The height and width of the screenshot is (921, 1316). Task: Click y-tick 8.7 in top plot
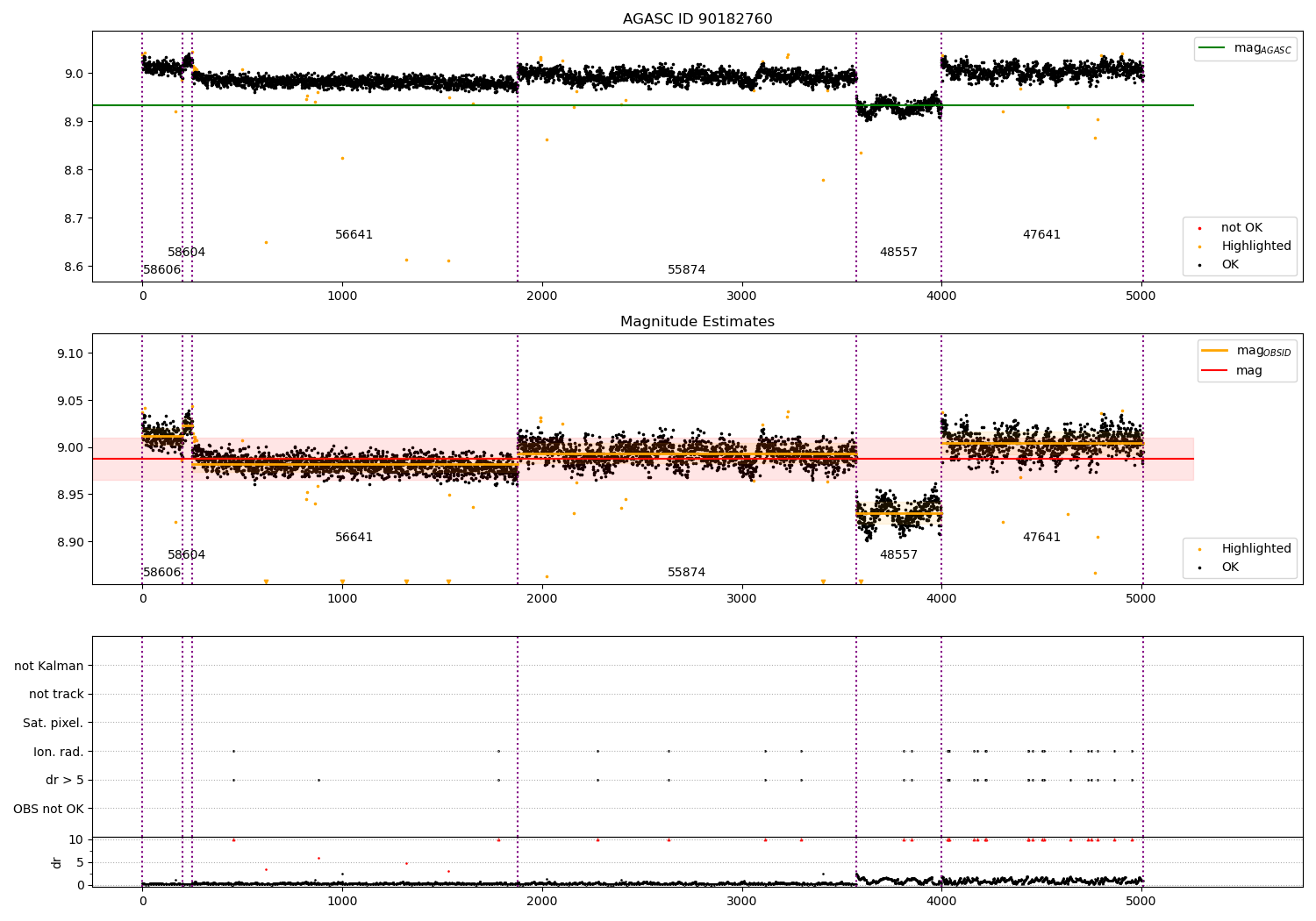point(74,218)
